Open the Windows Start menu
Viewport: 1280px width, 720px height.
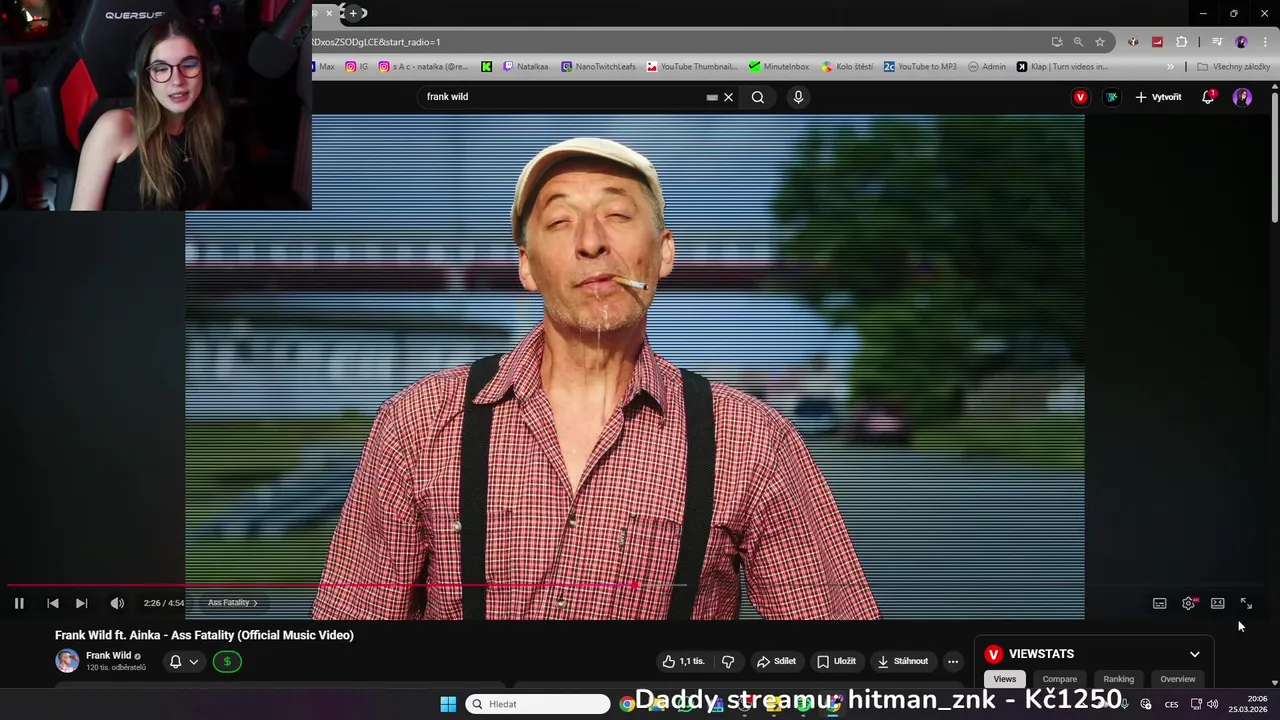coord(448,704)
